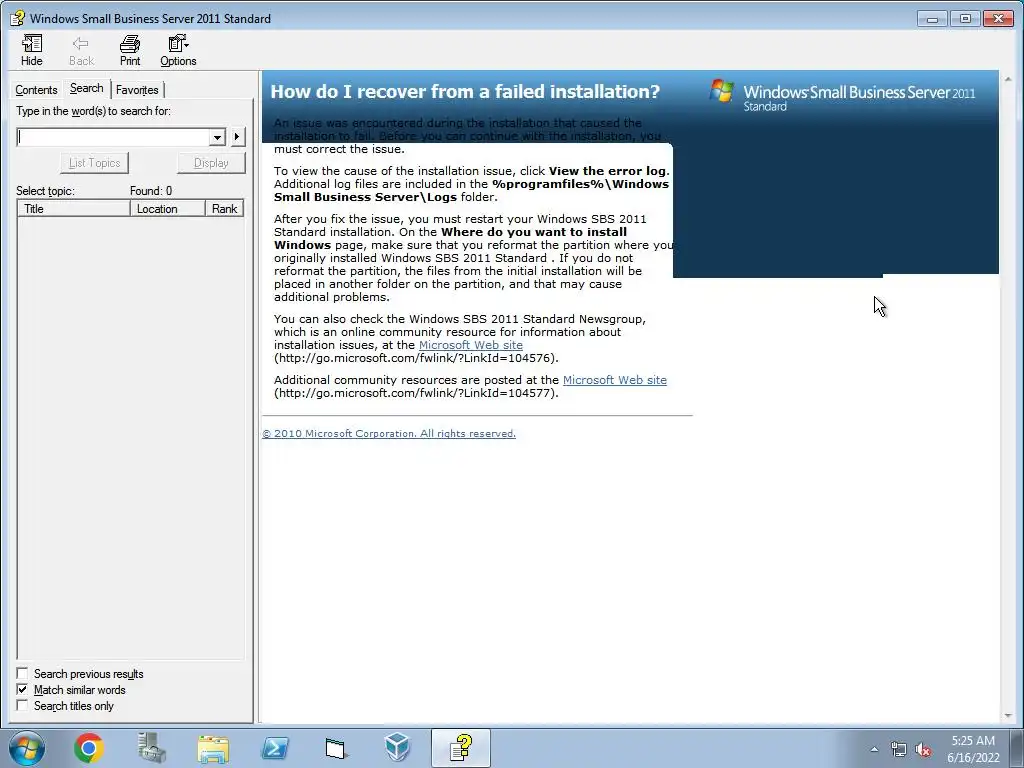Open the Options toolbar menu
Image resolution: width=1024 pixels, height=768 pixels.
178,50
